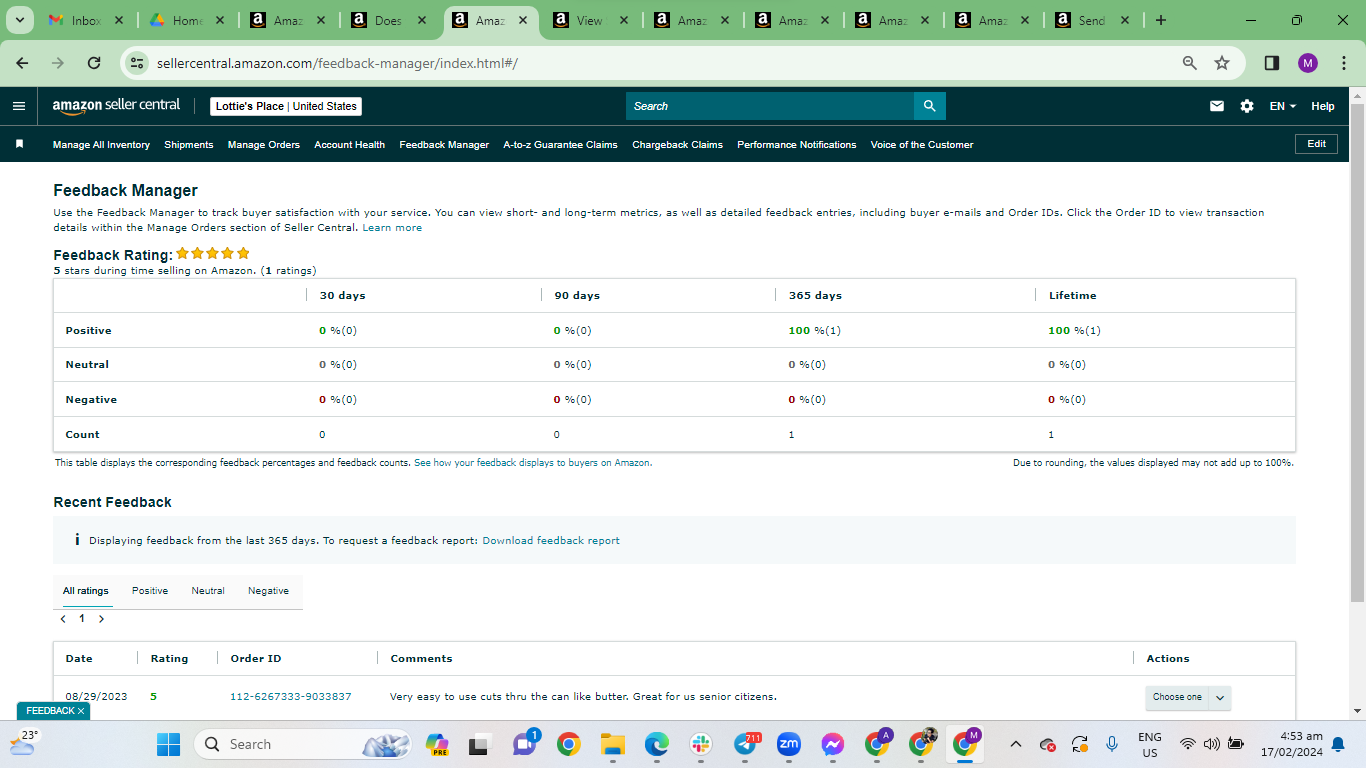Select the All ratings tab
The height and width of the screenshot is (768, 1366).
coord(86,591)
